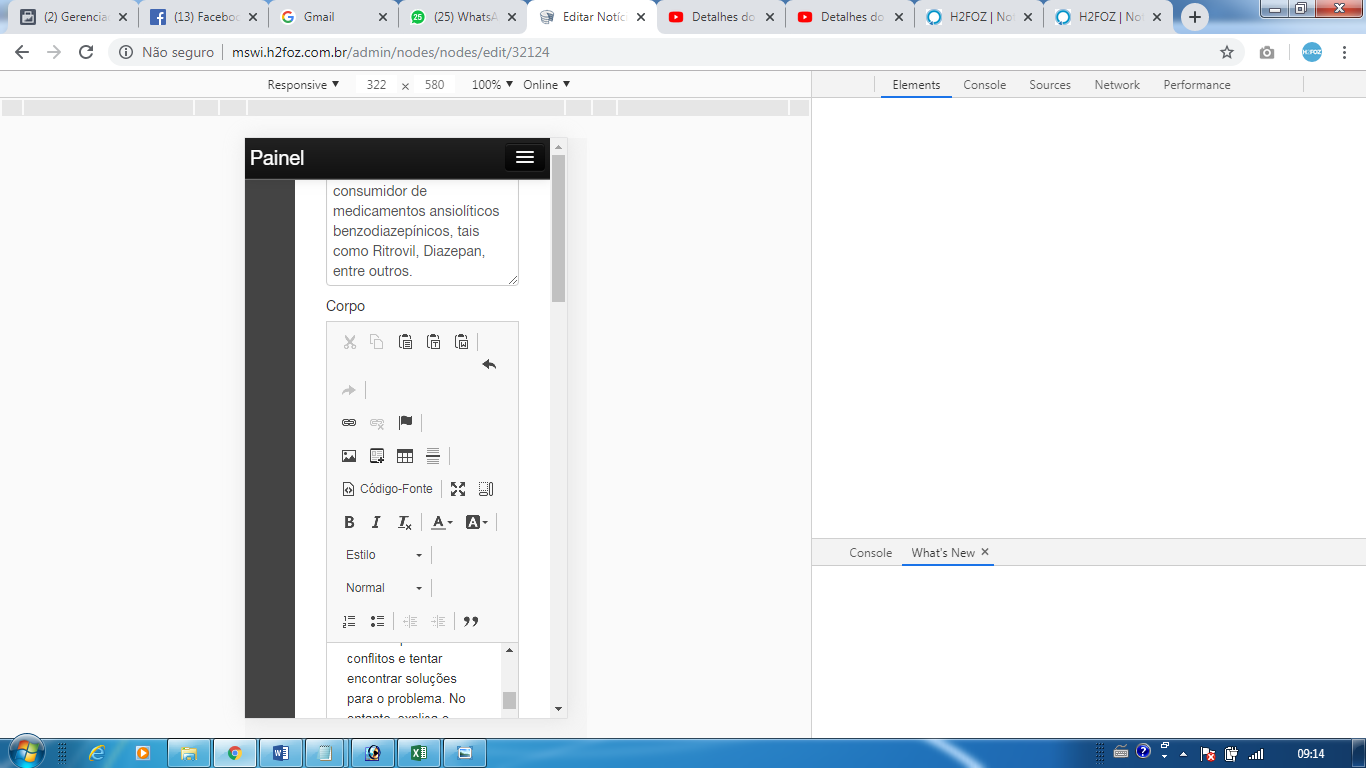
Task: Maximize the editor with the fullscreen icon
Action: 458,489
